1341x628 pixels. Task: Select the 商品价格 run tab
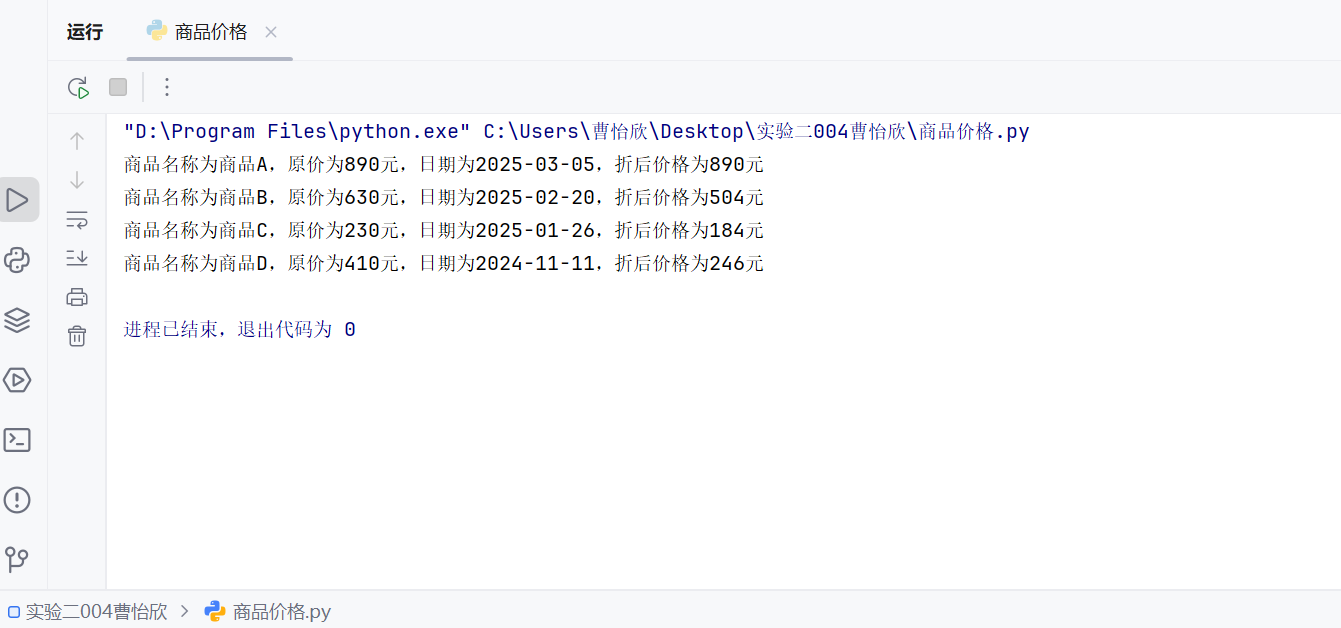pos(197,32)
